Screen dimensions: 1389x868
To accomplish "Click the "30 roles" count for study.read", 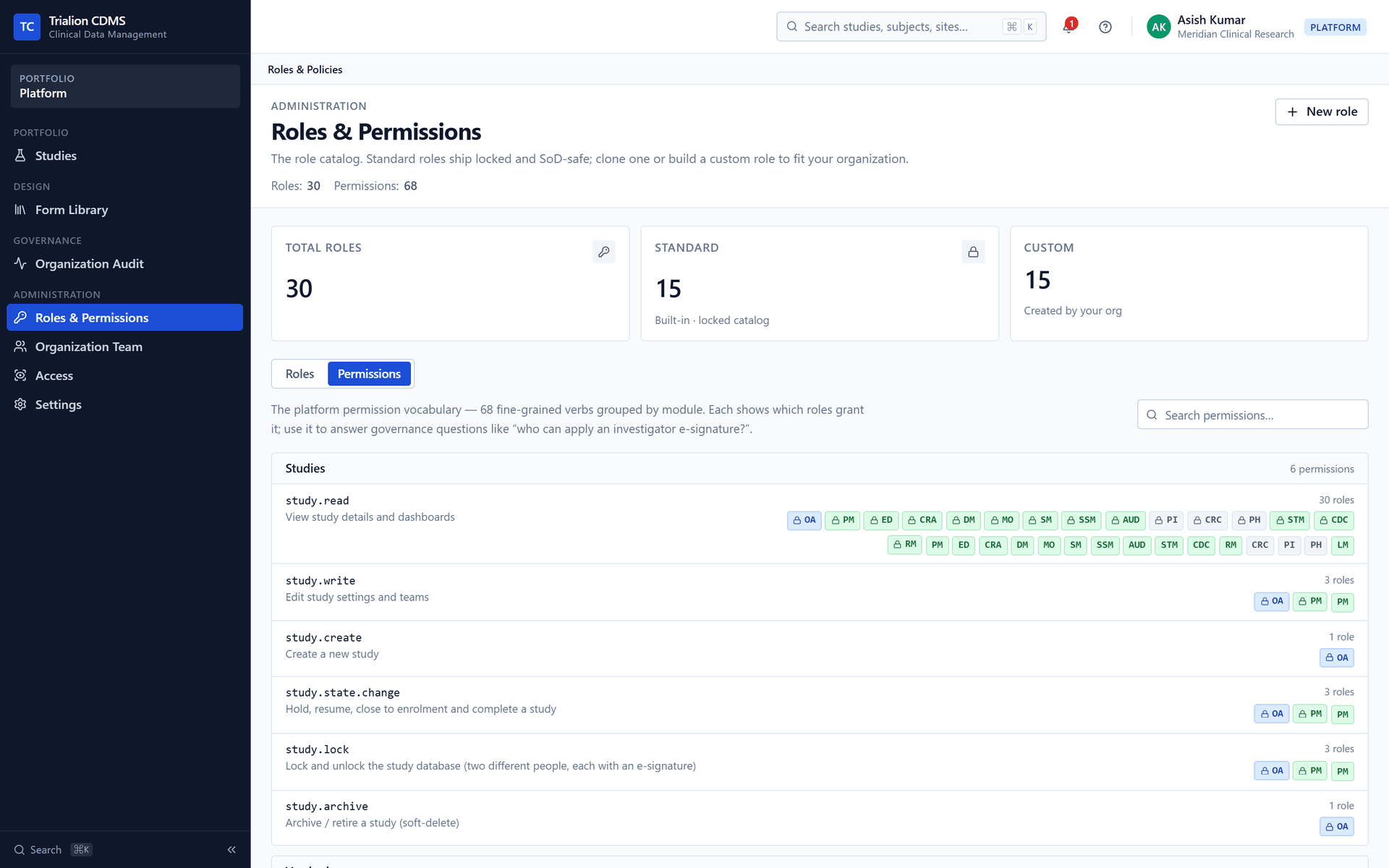I will [1336, 500].
